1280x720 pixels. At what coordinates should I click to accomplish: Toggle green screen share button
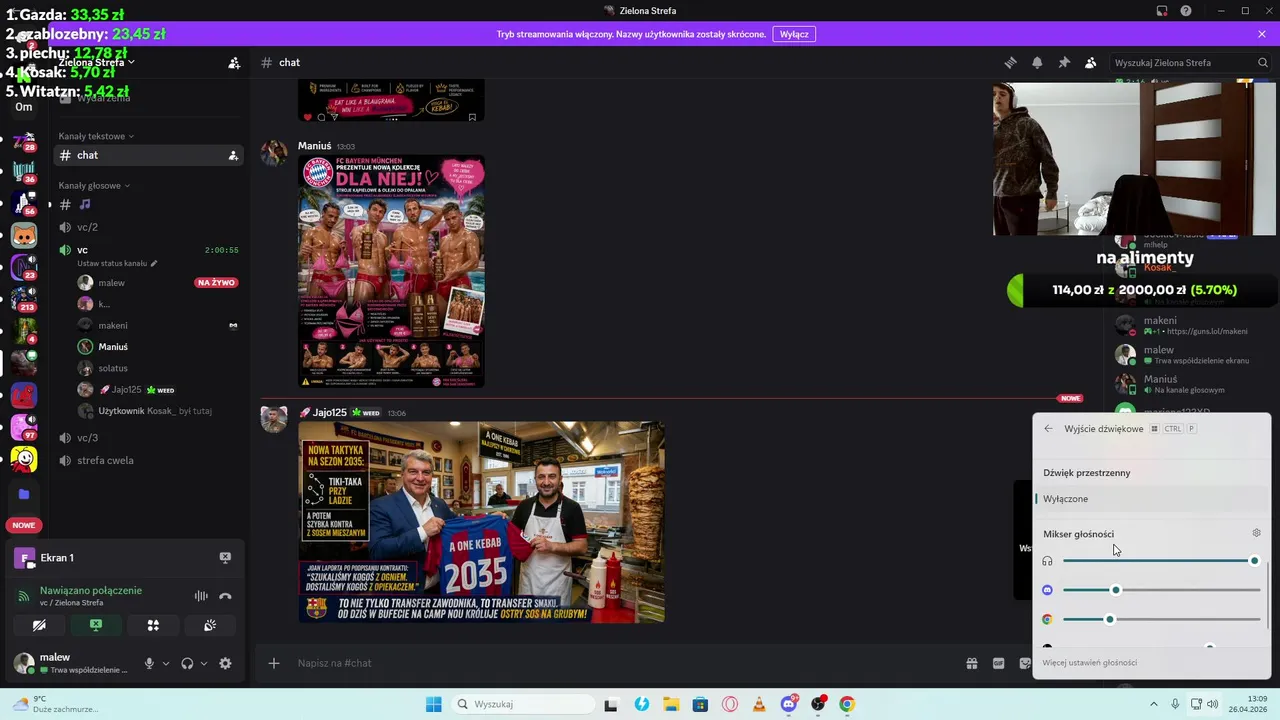pos(96,625)
